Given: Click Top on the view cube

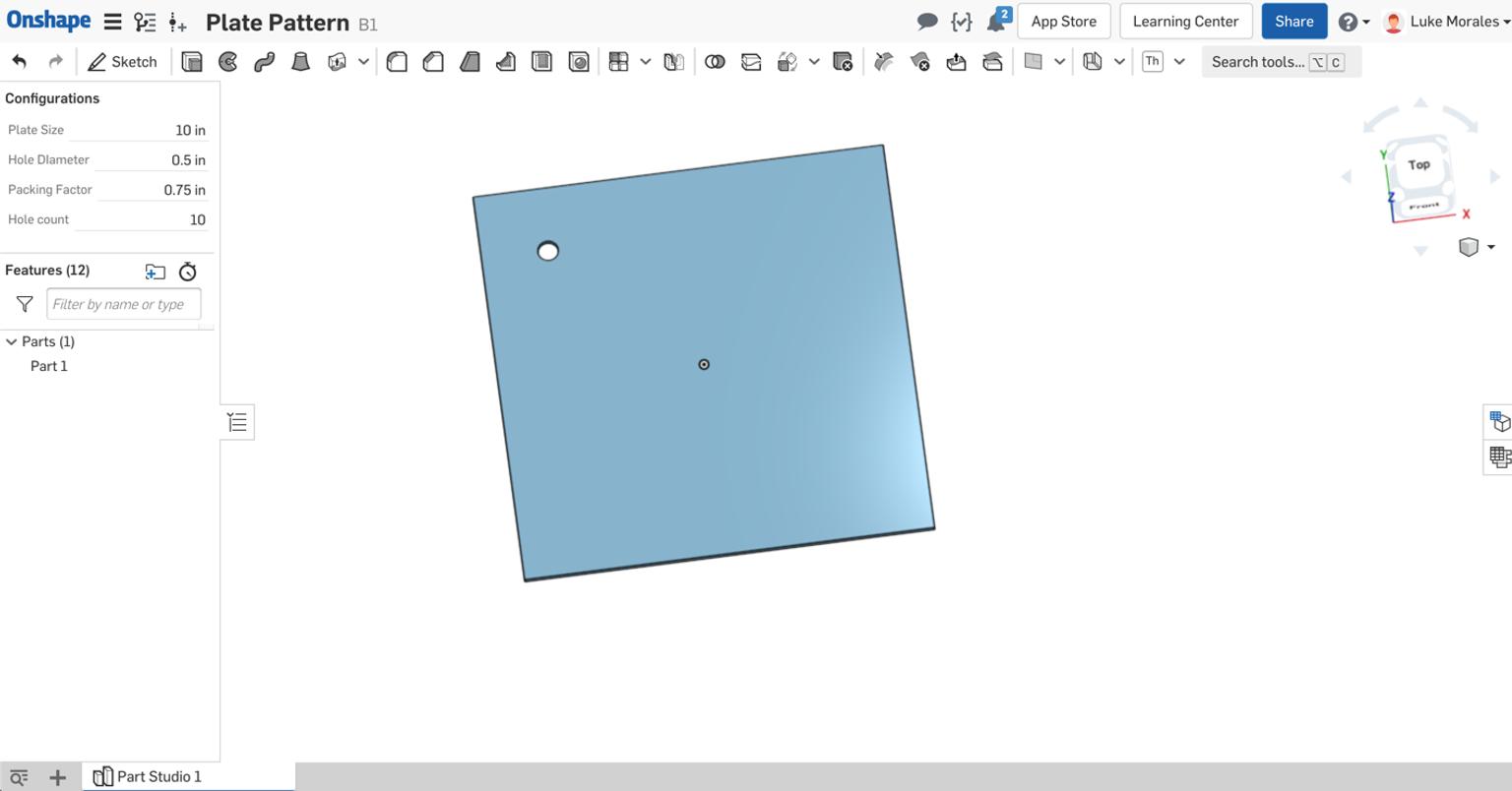Looking at the screenshot, I should [1417, 164].
